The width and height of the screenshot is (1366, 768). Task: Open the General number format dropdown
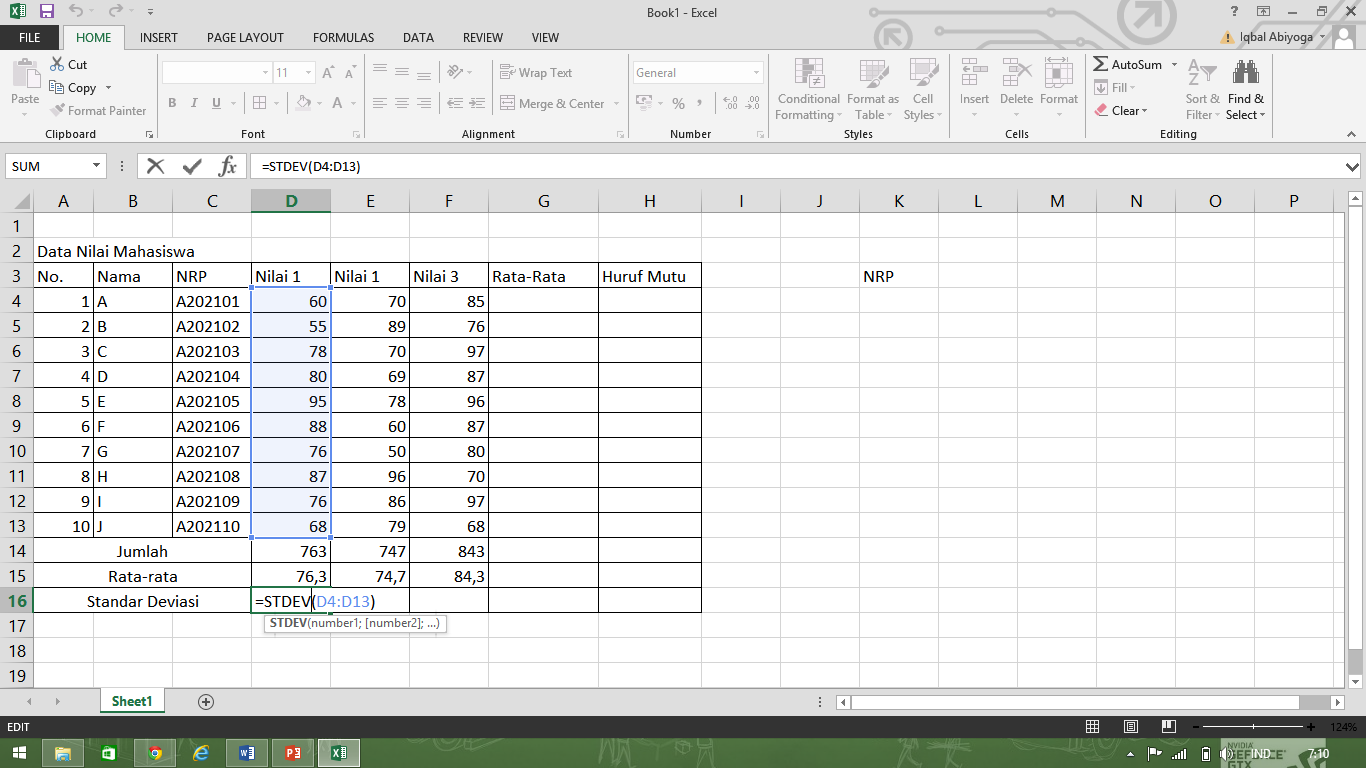click(756, 73)
